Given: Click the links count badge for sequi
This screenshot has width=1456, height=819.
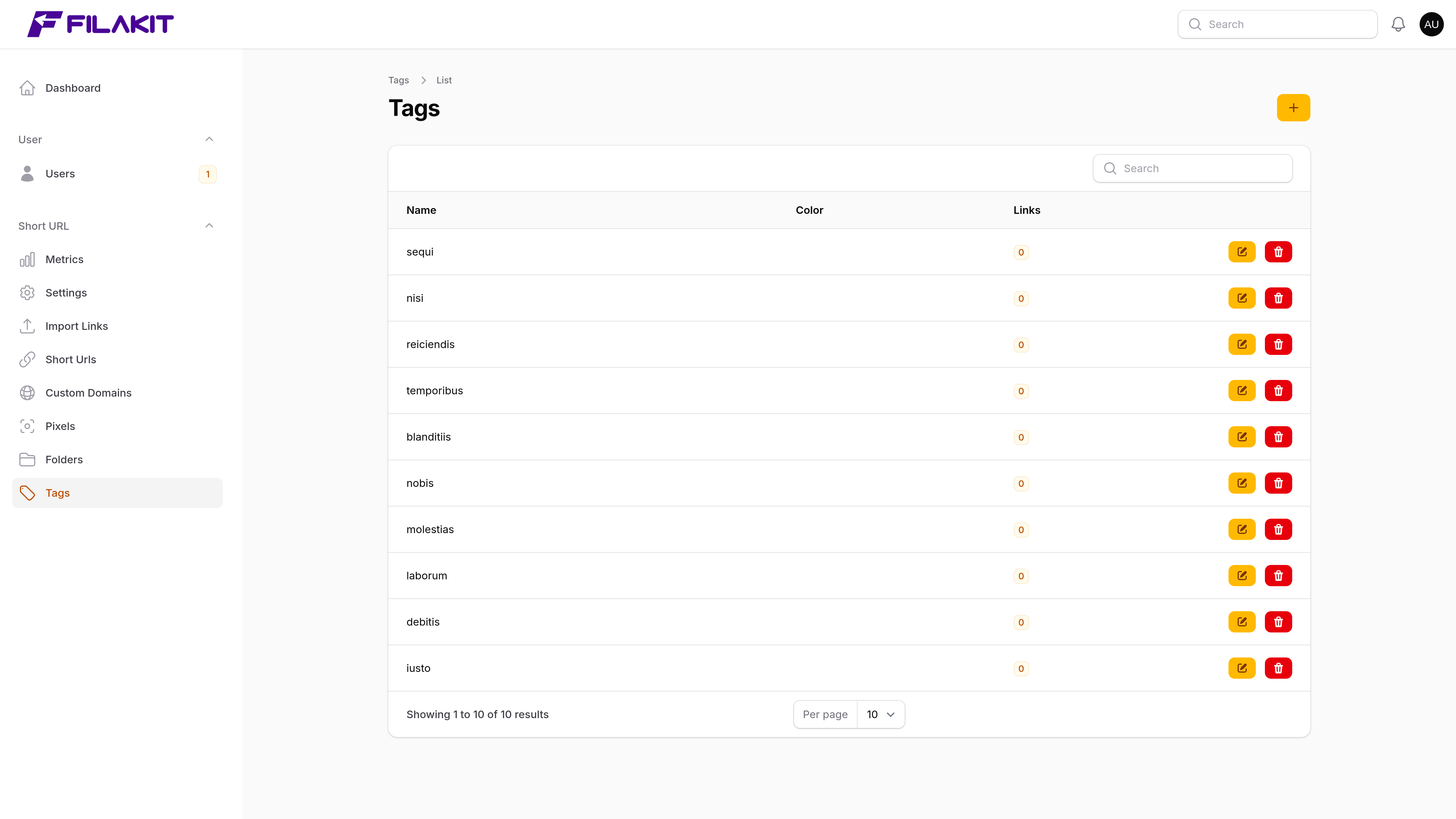Looking at the screenshot, I should (x=1021, y=253).
